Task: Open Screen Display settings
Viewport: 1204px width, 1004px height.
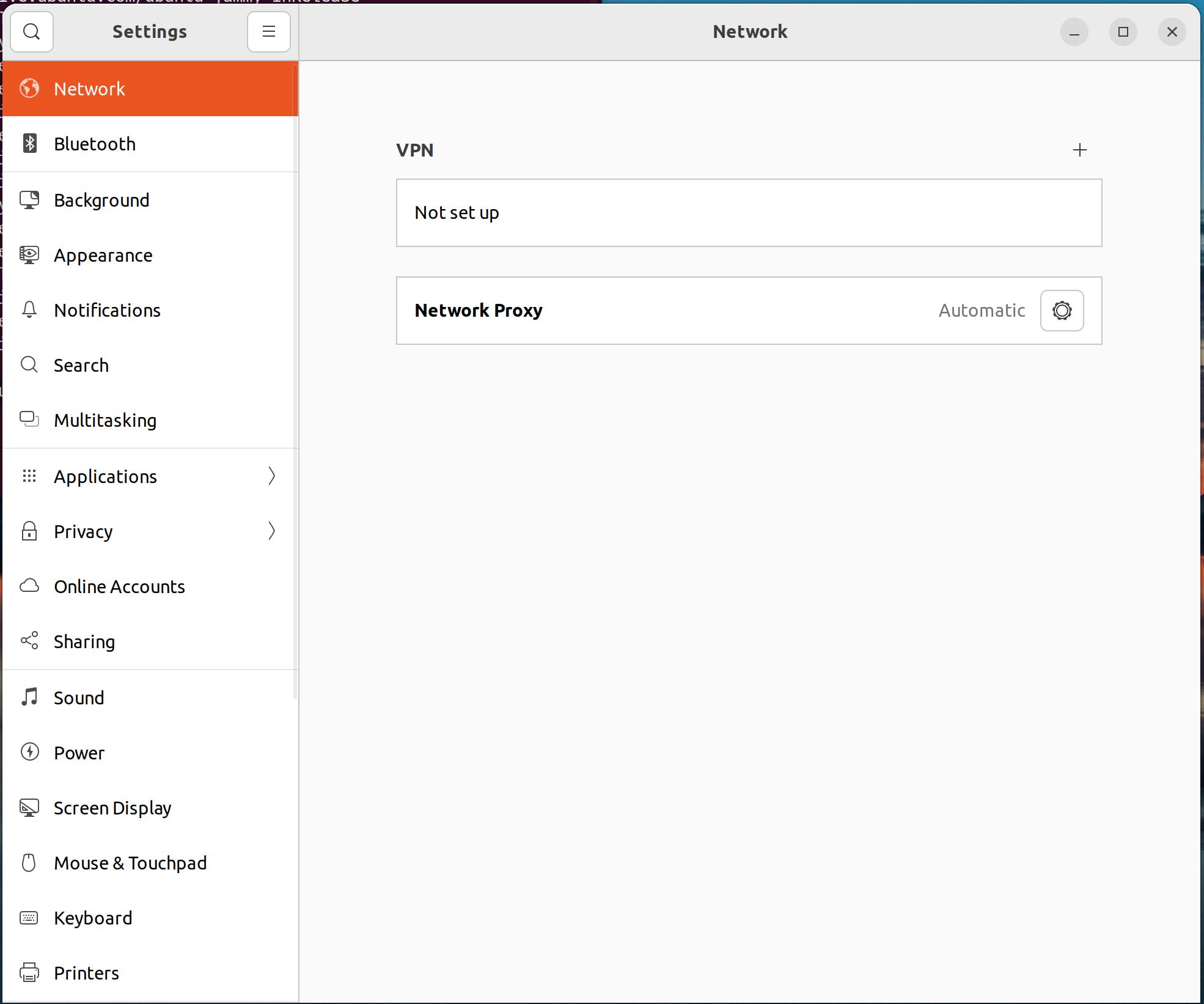Action: pyautogui.click(x=150, y=808)
